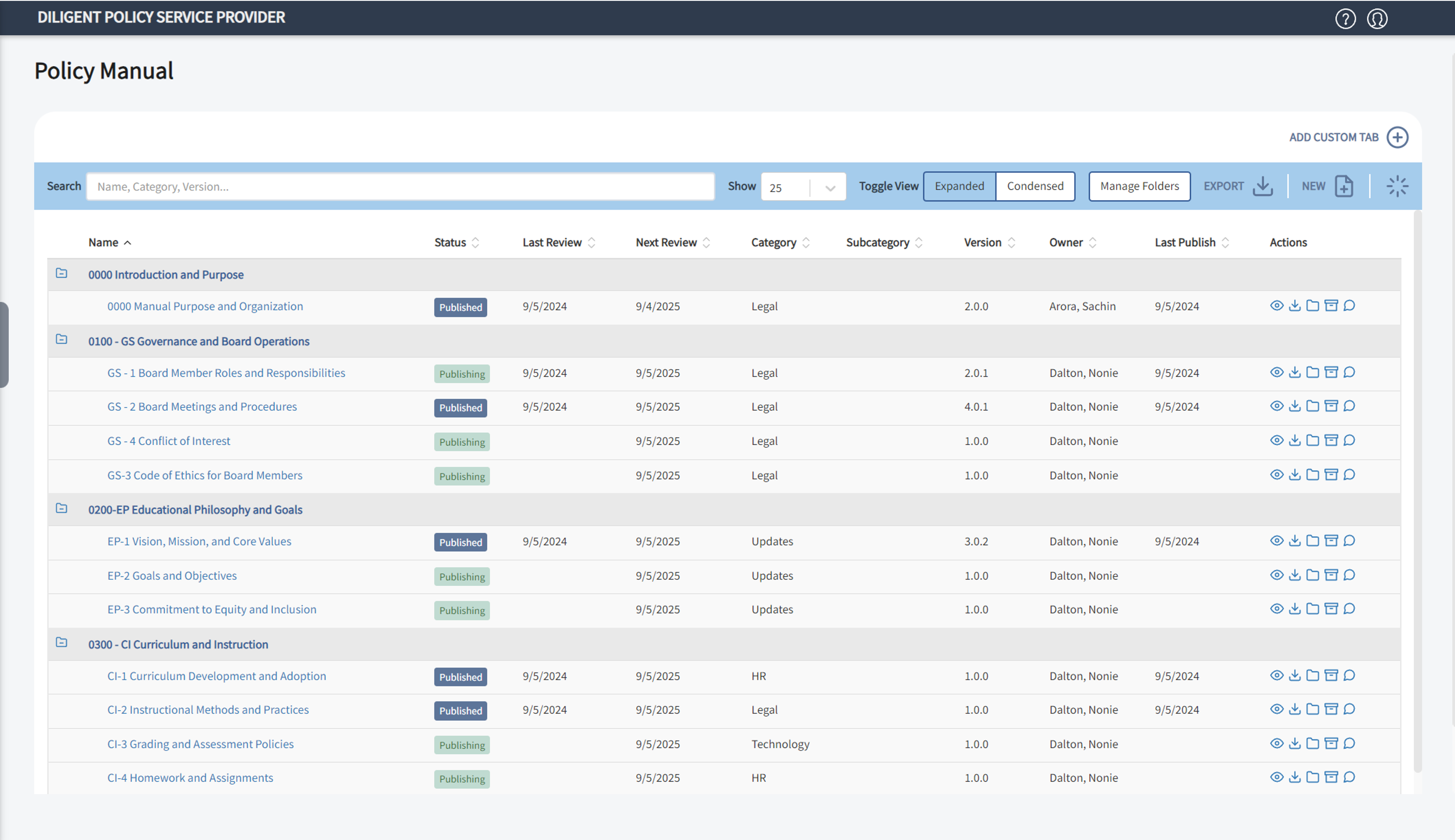Click the Export download icon
The image size is (1455, 840).
pyautogui.click(x=1263, y=186)
